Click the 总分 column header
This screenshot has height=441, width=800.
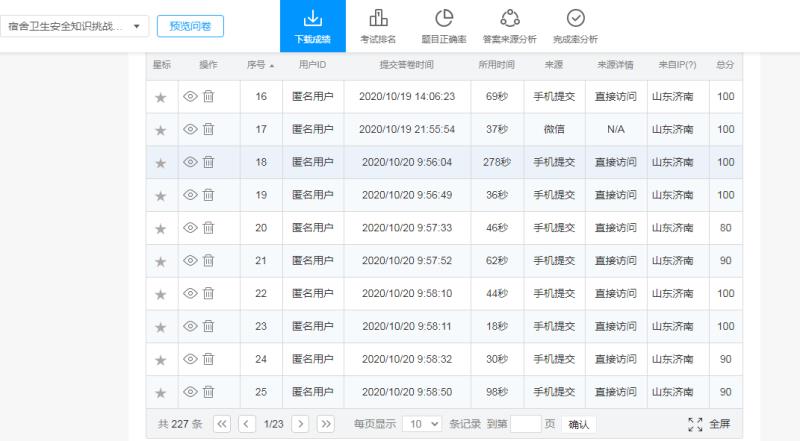pos(725,65)
